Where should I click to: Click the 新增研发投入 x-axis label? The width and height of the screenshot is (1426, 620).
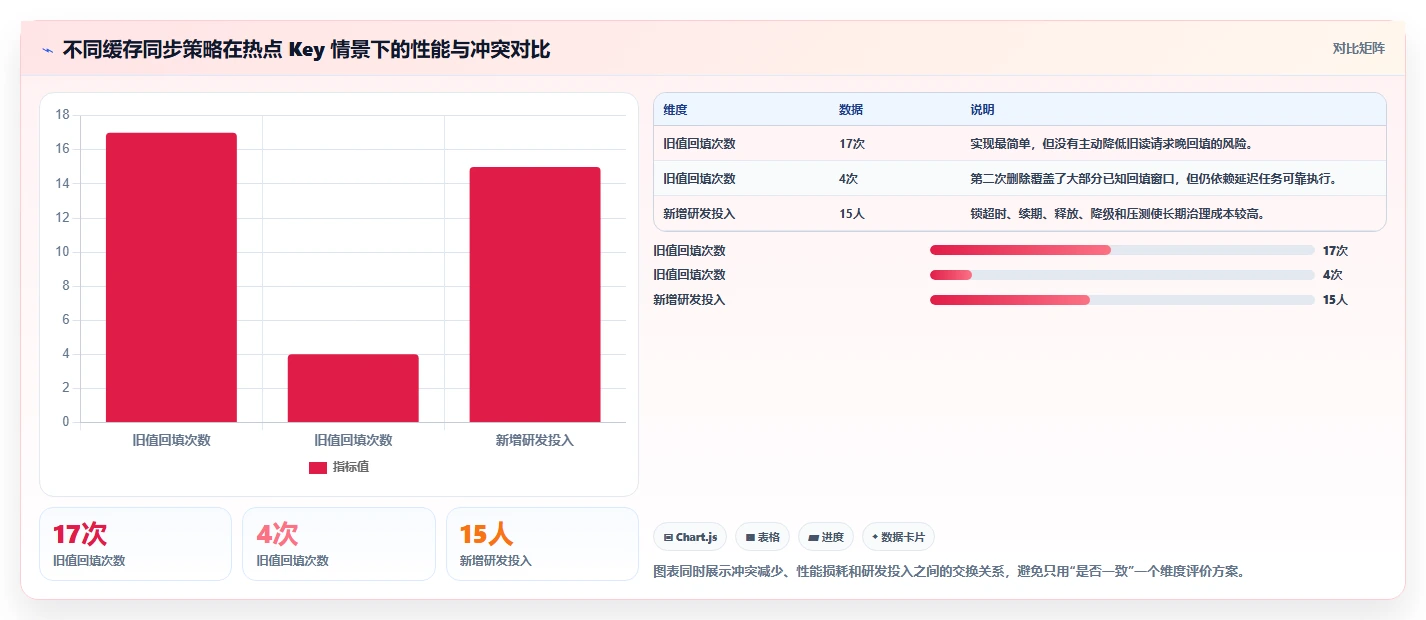535,440
